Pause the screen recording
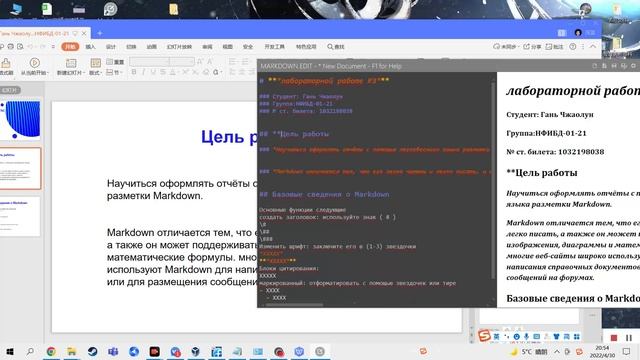 point(629,338)
